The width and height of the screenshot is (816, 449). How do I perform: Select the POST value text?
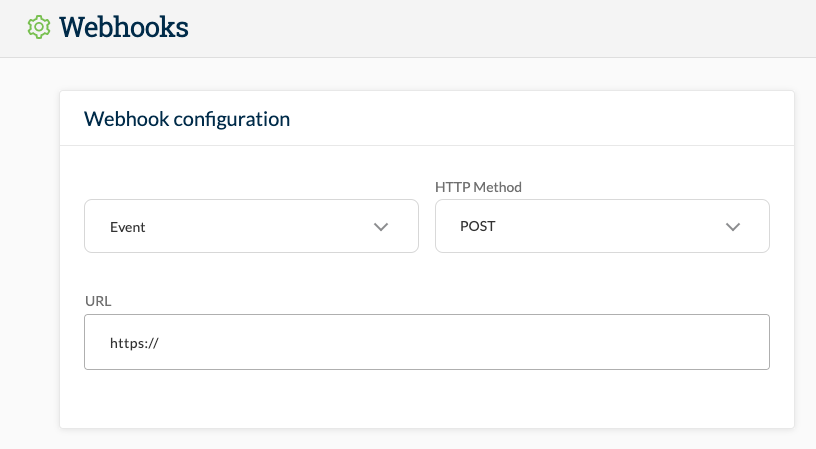click(x=478, y=226)
